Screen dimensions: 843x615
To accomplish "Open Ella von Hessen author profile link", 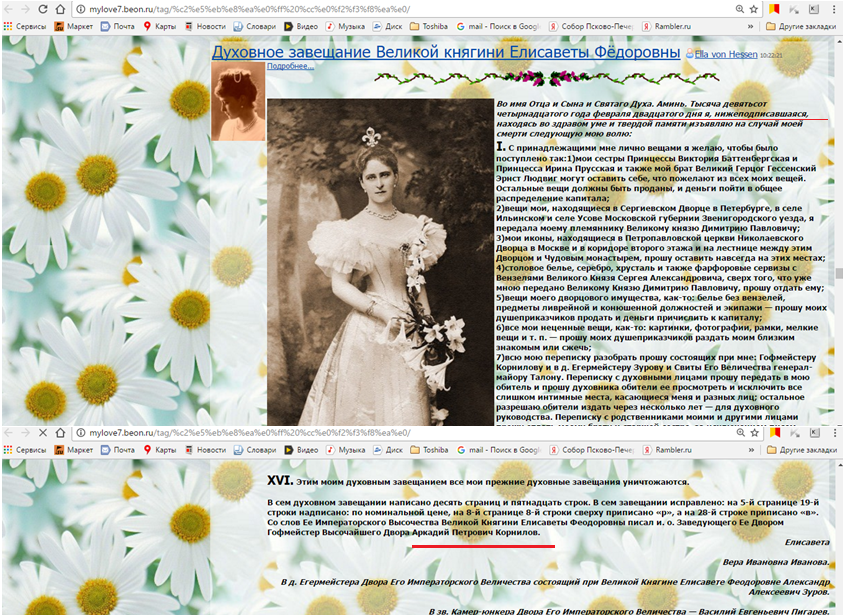I will [x=726, y=54].
